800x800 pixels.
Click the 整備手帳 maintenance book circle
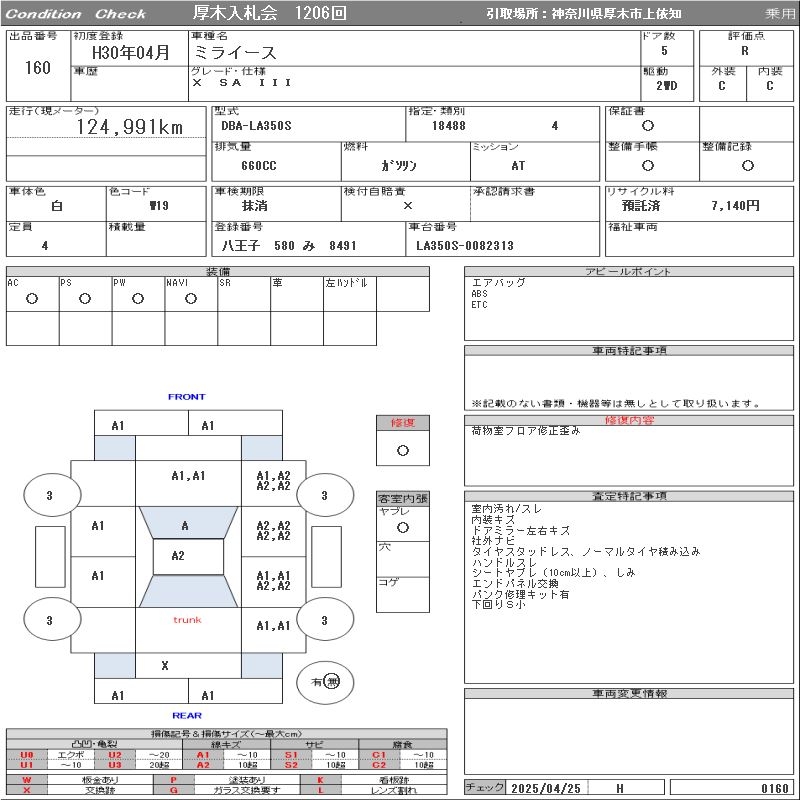point(648,165)
